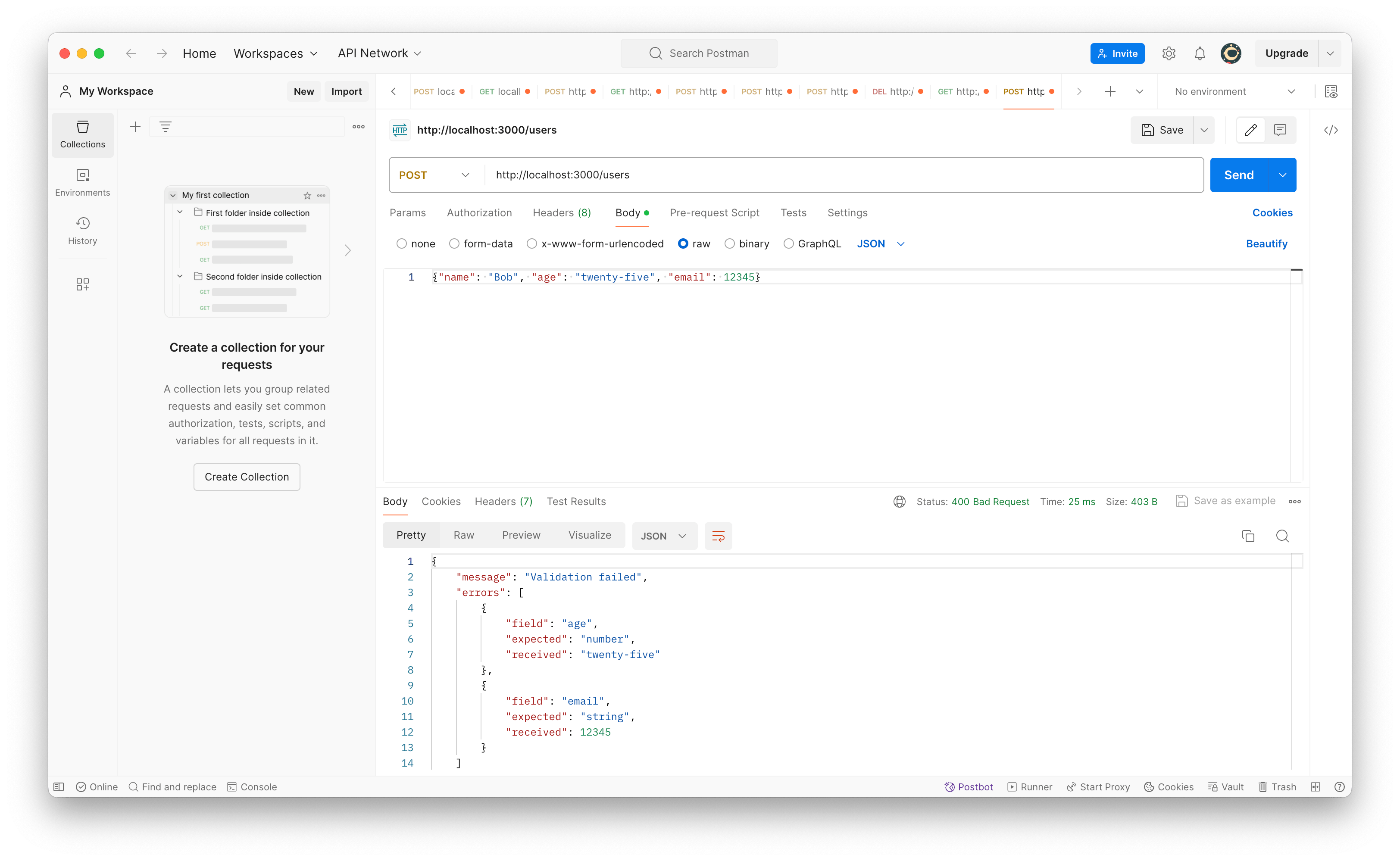Go back with the left arrow
This screenshot has height=861, width=1400.
pyautogui.click(x=131, y=53)
